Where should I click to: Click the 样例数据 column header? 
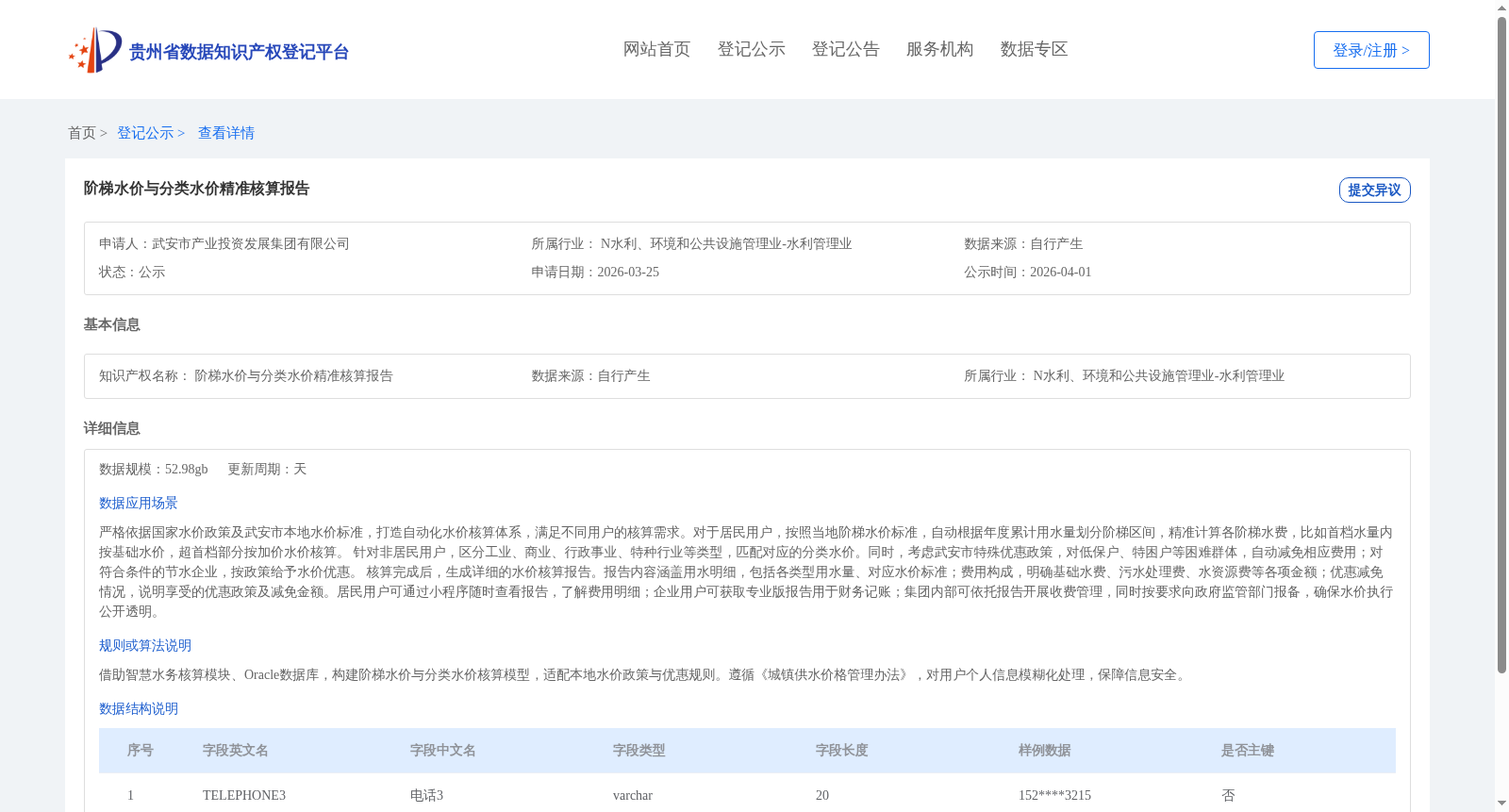(1045, 750)
